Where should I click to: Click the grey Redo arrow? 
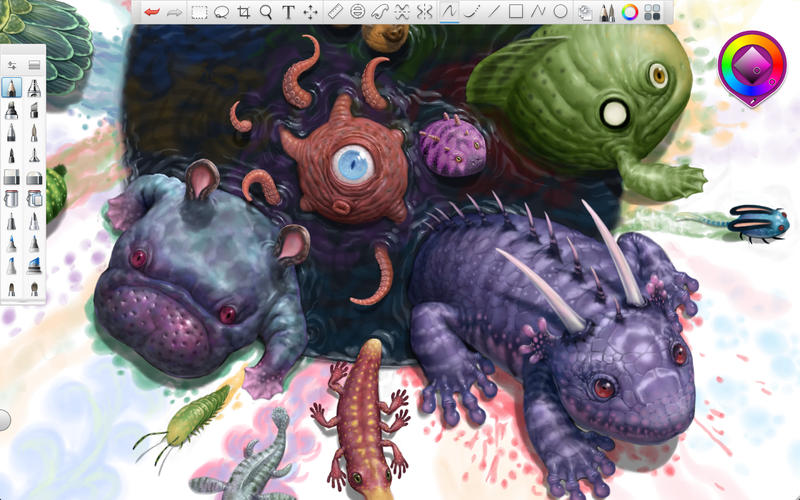tap(174, 12)
